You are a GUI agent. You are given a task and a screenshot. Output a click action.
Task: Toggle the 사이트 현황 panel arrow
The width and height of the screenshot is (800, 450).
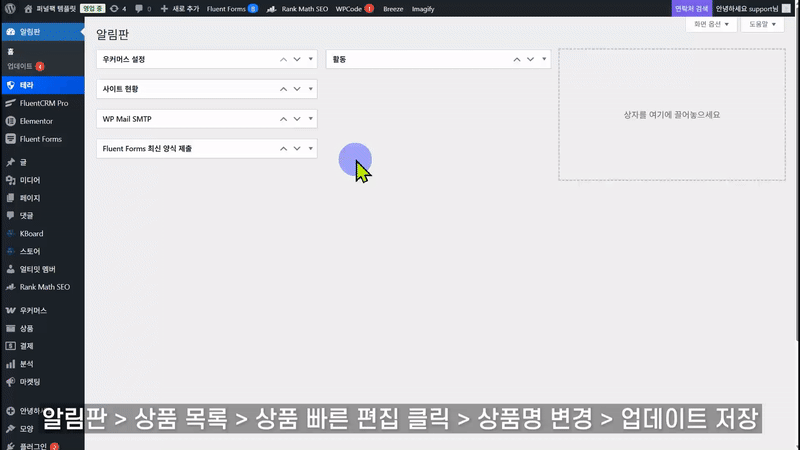coord(310,89)
